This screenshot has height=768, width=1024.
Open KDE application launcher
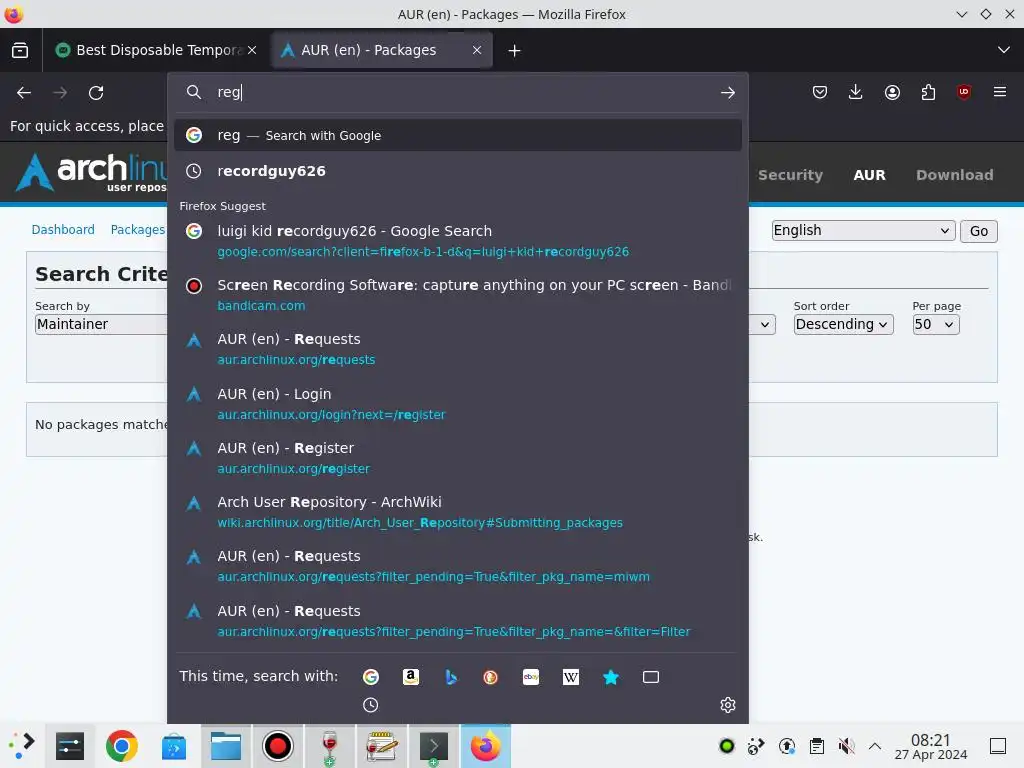tap(22, 746)
